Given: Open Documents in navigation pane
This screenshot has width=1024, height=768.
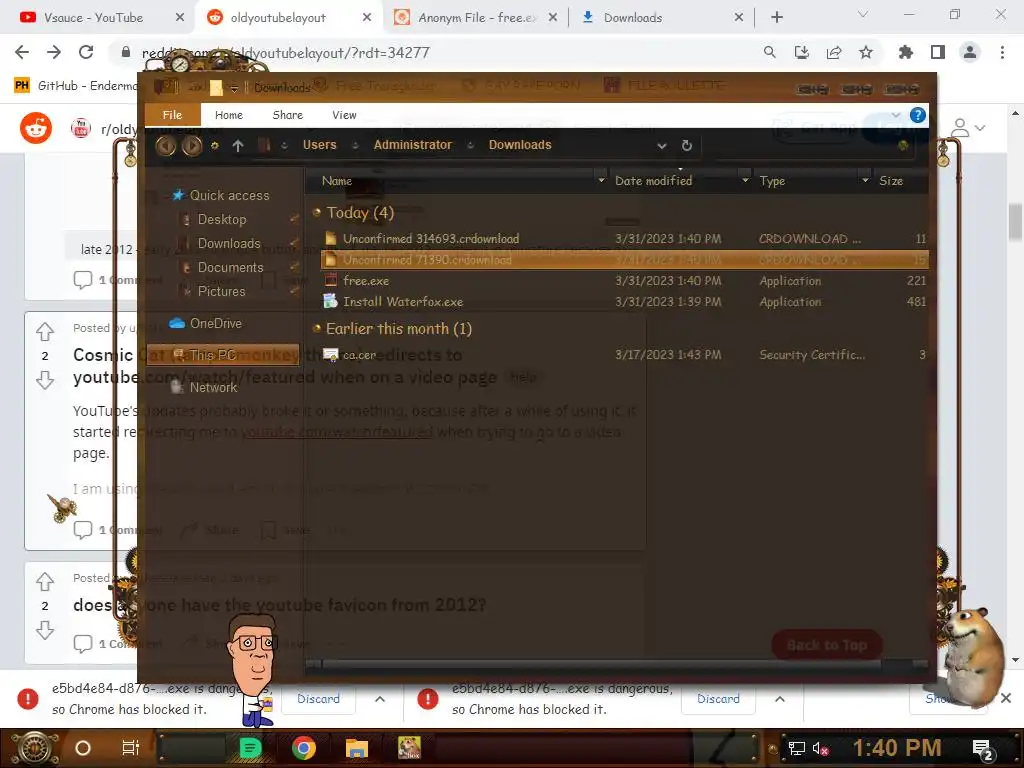Looking at the screenshot, I should point(230,268).
